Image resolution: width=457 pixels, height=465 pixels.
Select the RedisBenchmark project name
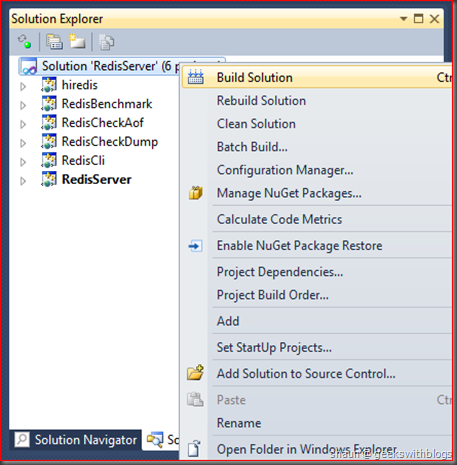click(107, 104)
